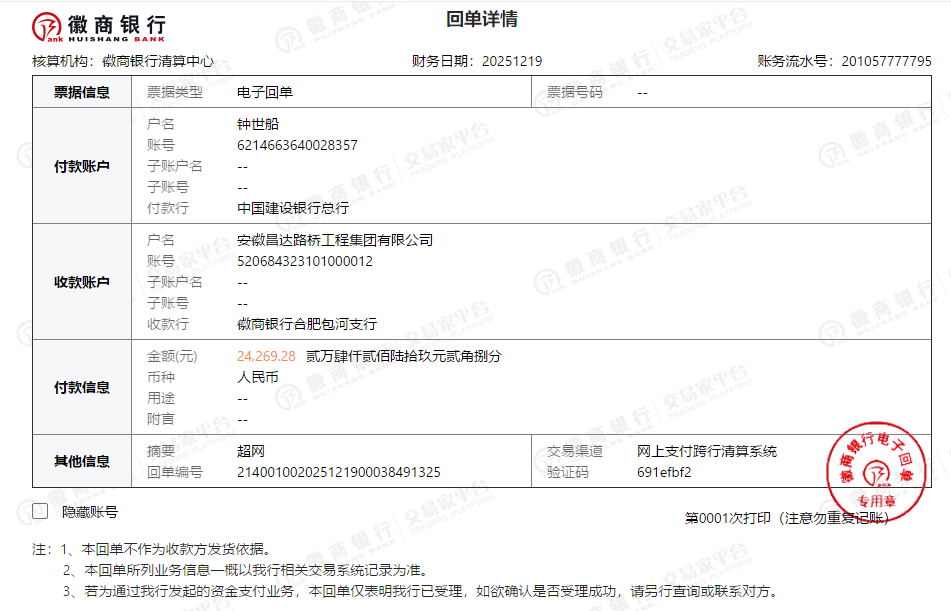Click the 其他信息 section header
This screenshot has width=951, height=611.
click(82, 461)
